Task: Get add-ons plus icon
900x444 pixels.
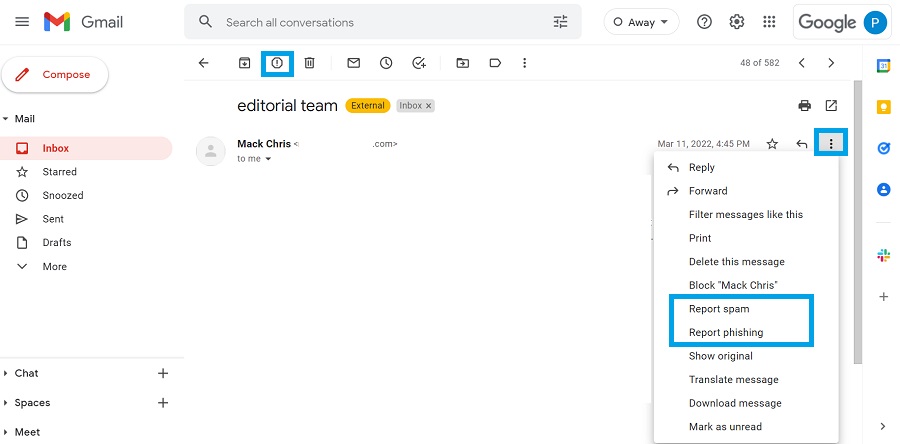Action: click(x=883, y=297)
